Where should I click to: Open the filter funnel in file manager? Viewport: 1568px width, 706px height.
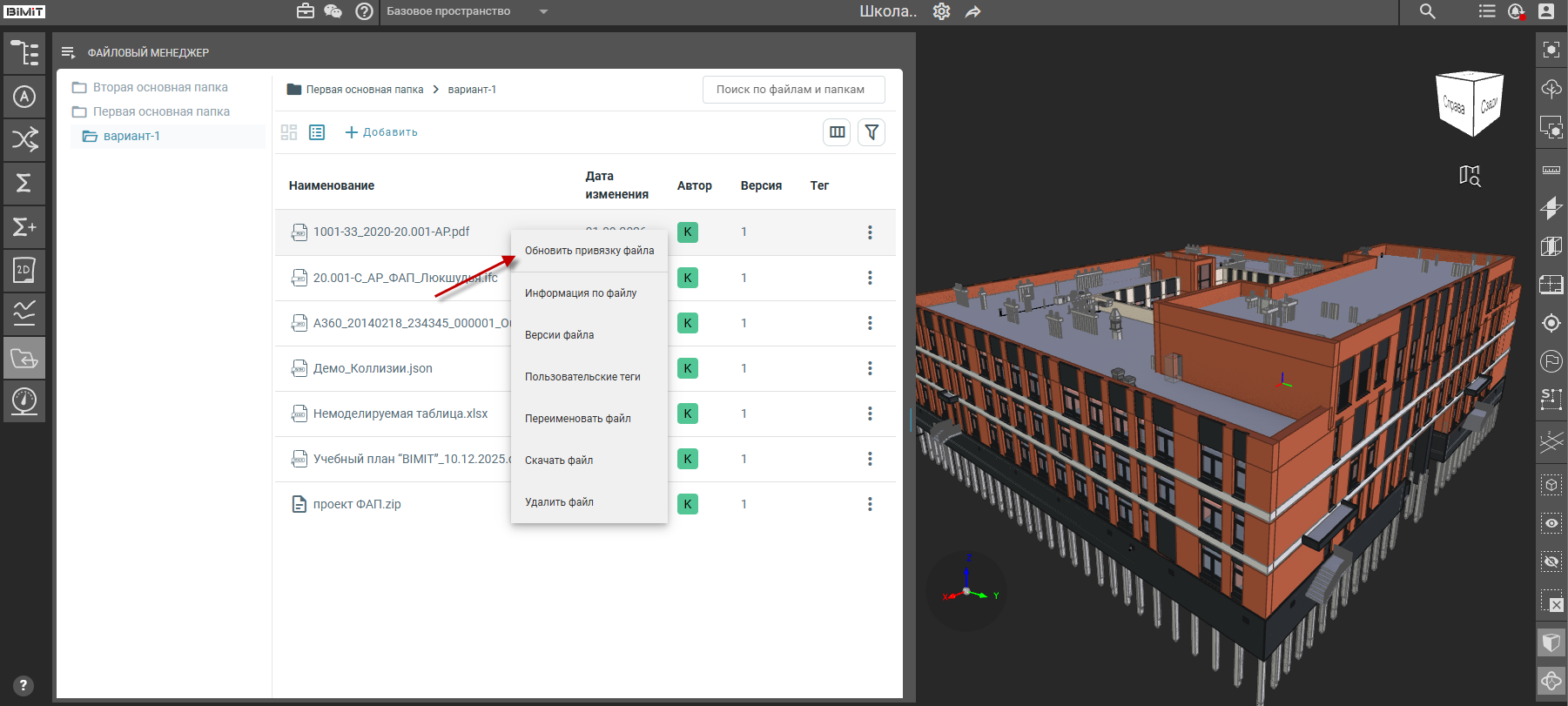click(x=871, y=132)
